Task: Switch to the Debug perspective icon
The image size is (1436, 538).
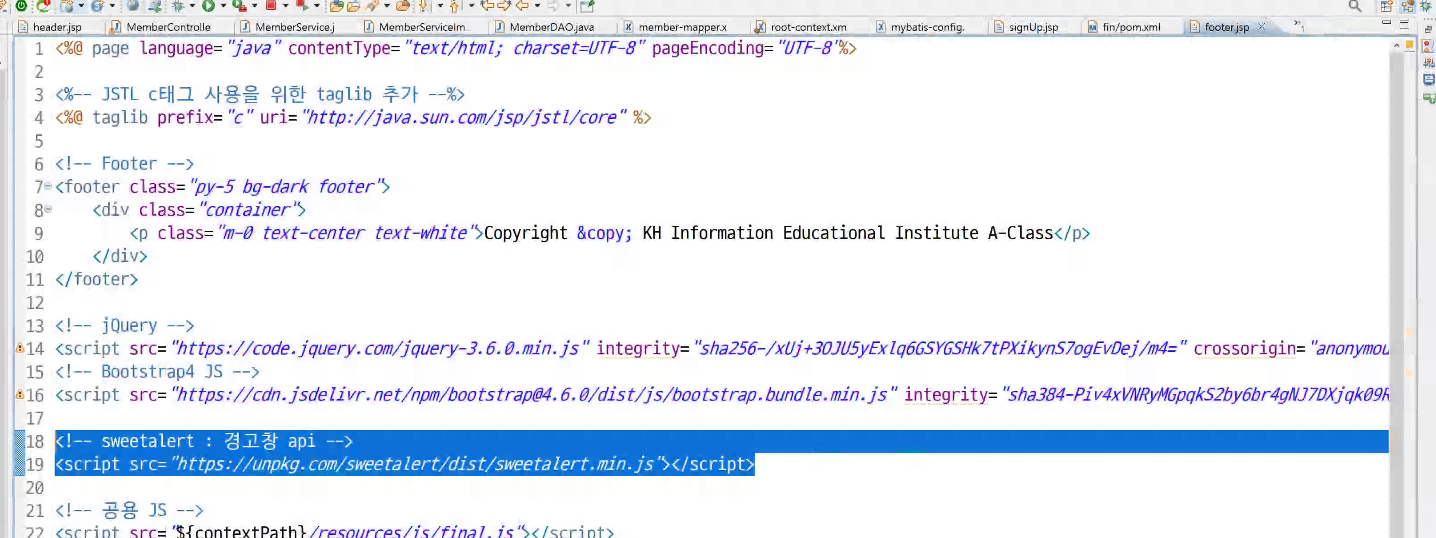Action: (1426, 6)
